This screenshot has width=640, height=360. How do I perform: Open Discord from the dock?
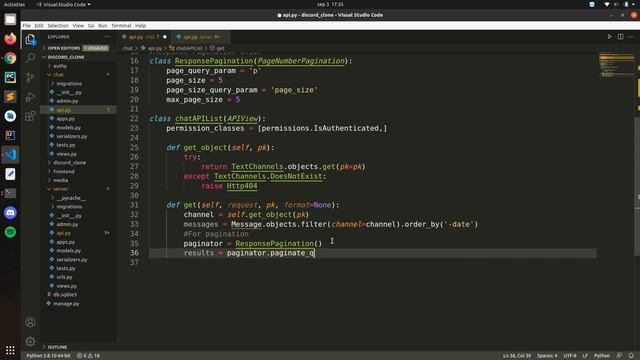pos(10,213)
